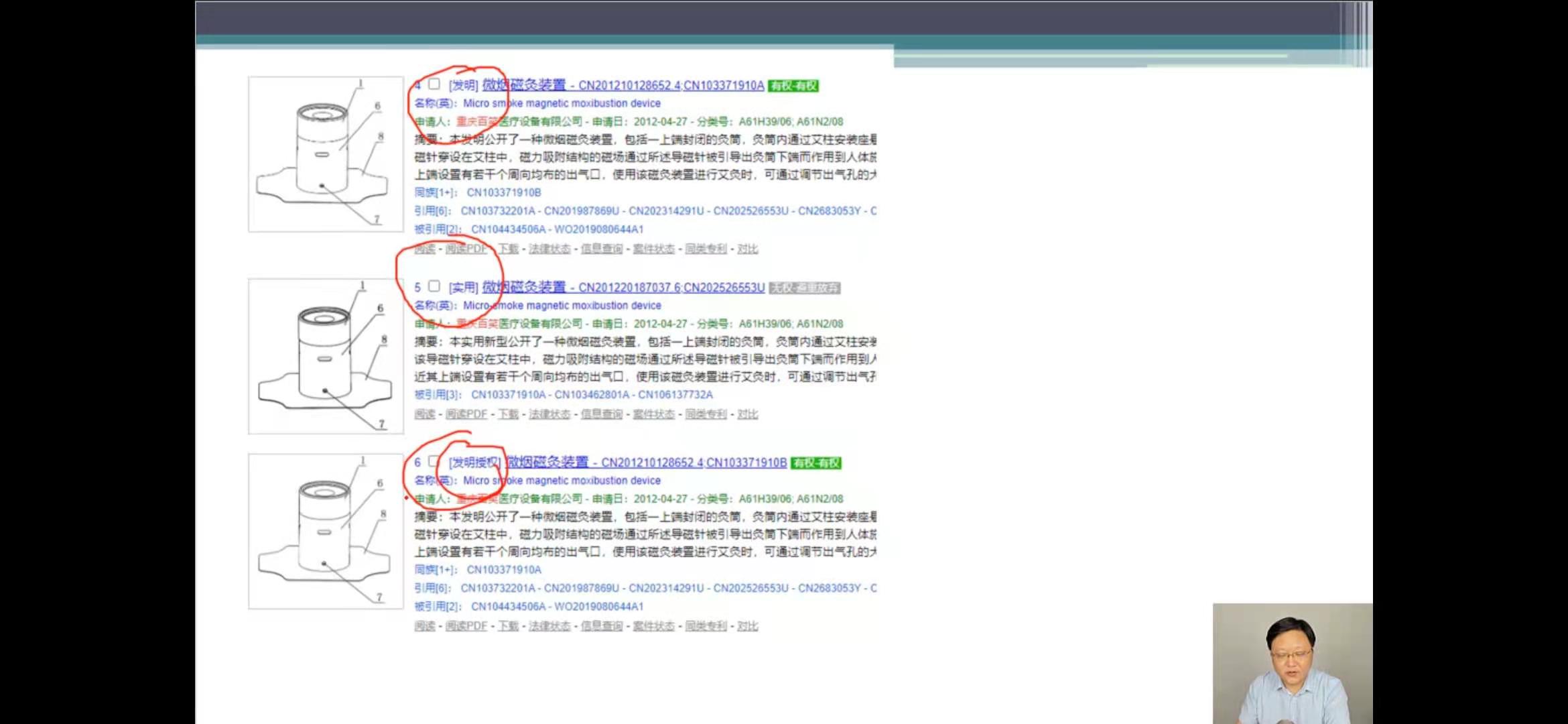Click 下载 link under result 4
Screen dimensions: 1568x724
pos(508,249)
